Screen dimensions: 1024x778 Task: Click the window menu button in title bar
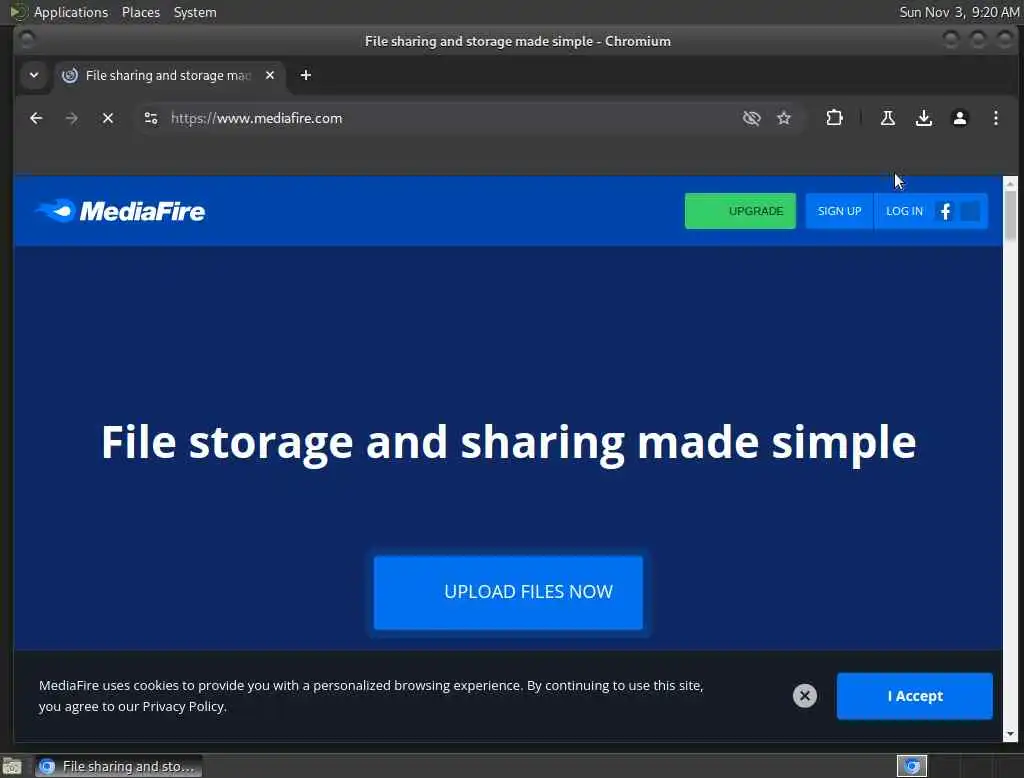[x=27, y=40]
